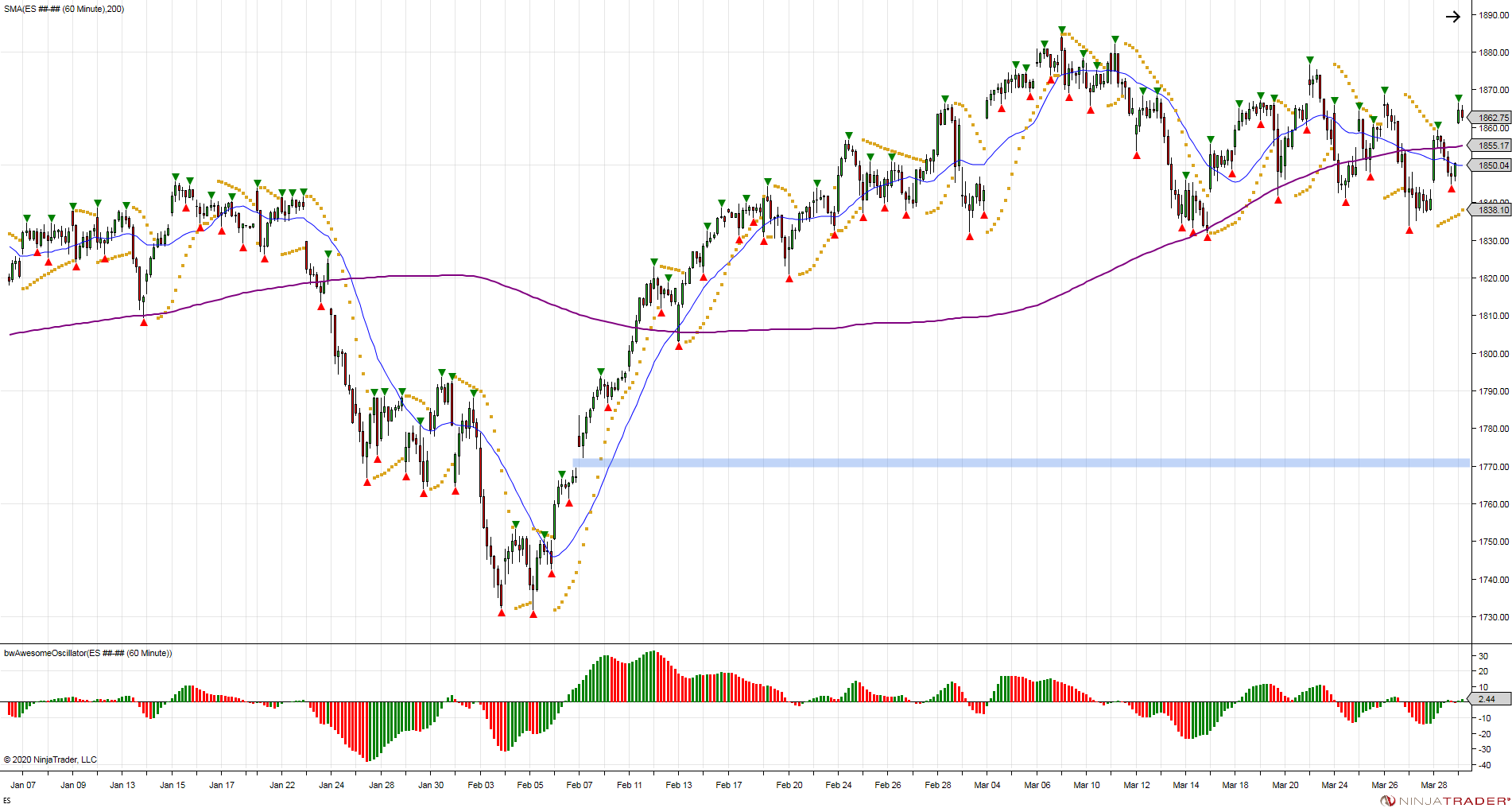Image resolution: width=1512 pixels, height=808 pixels.
Task: Click the Mar 14 date label
Action: click(1186, 785)
